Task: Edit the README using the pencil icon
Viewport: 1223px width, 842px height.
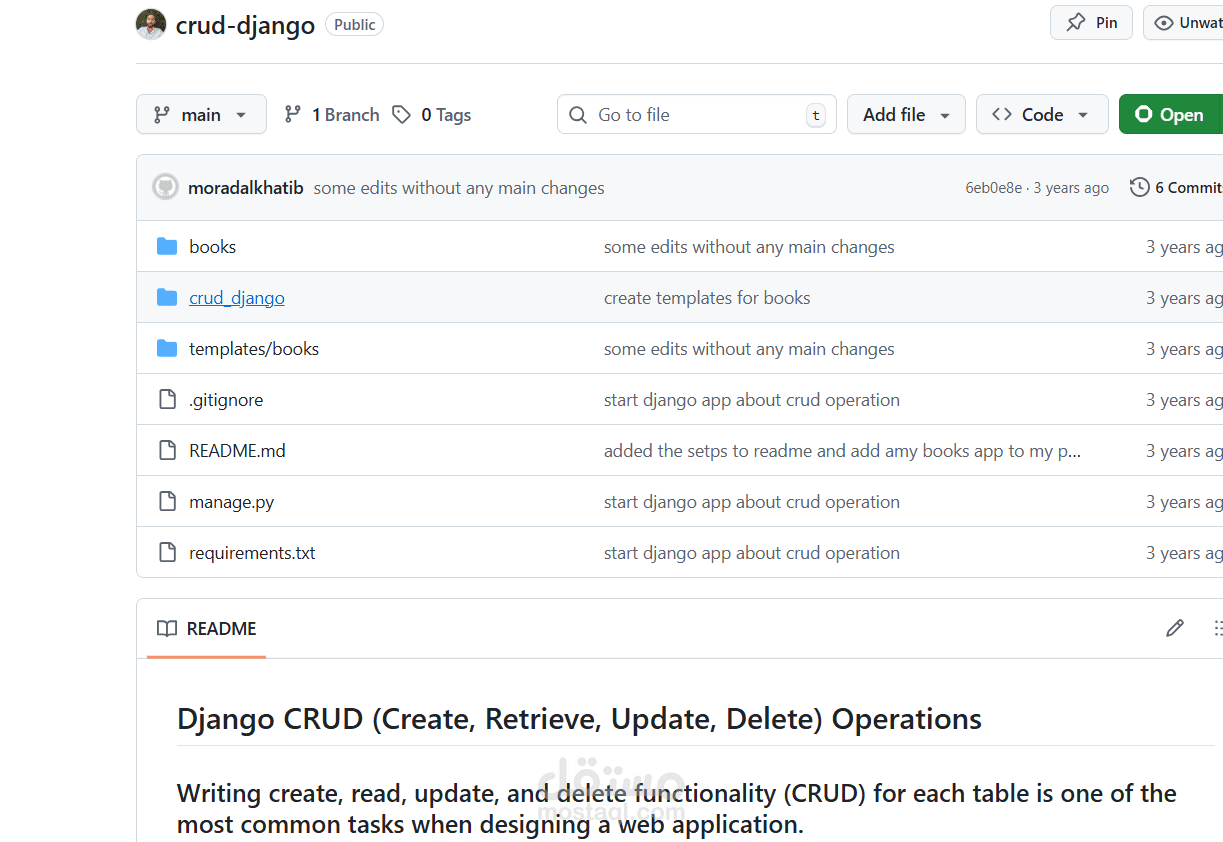Action: click(x=1175, y=628)
